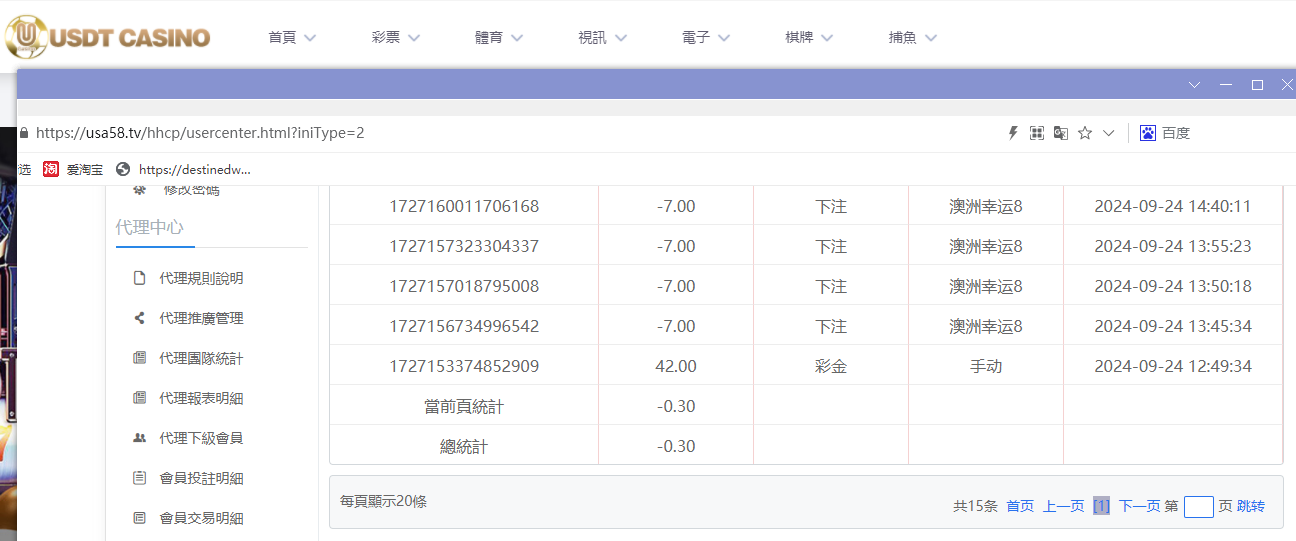Click the 跳转 jump link
This screenshot has width=1296, height=541.
point(1251,506)
